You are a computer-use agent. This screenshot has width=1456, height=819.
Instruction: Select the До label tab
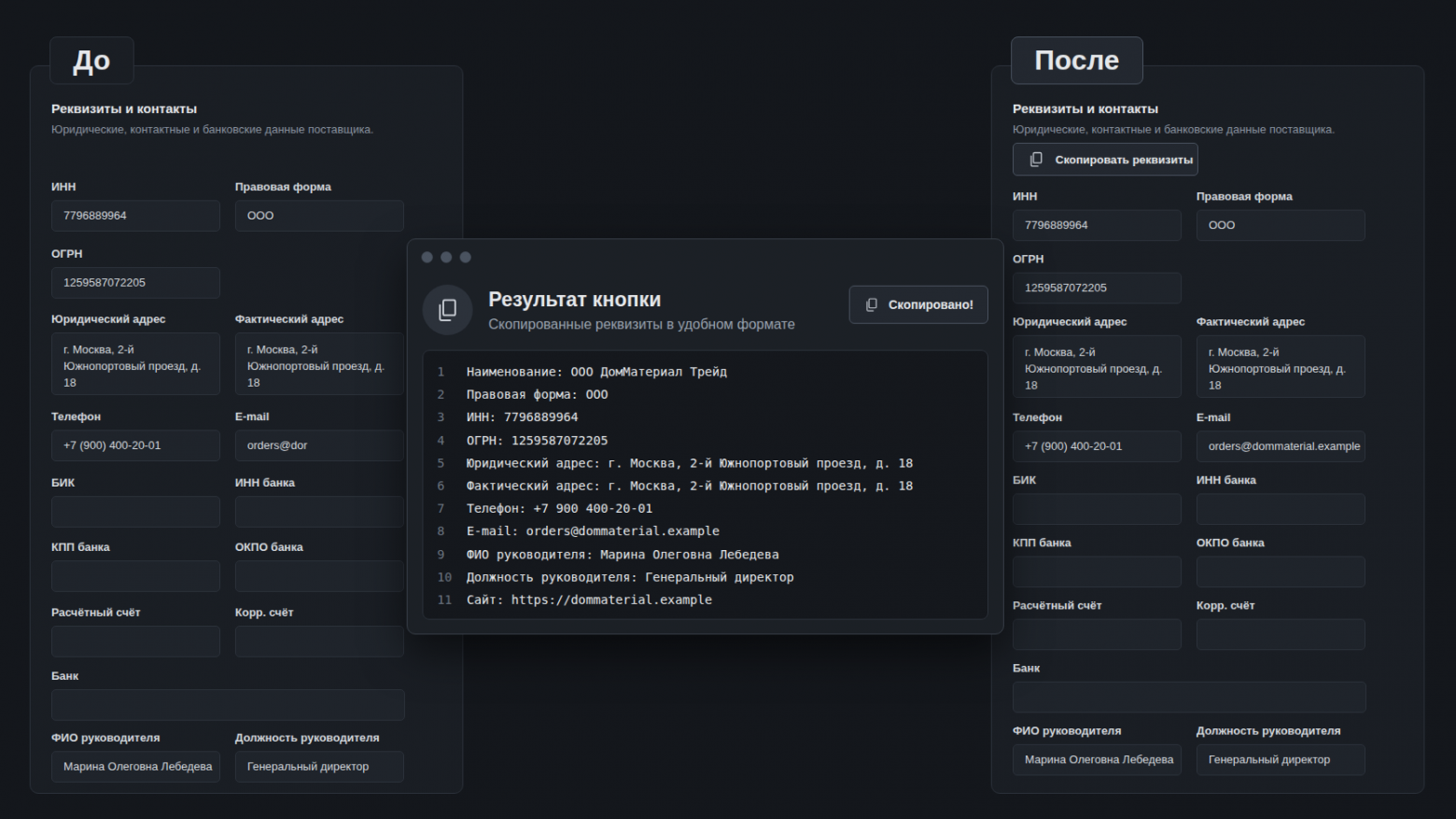91,61
